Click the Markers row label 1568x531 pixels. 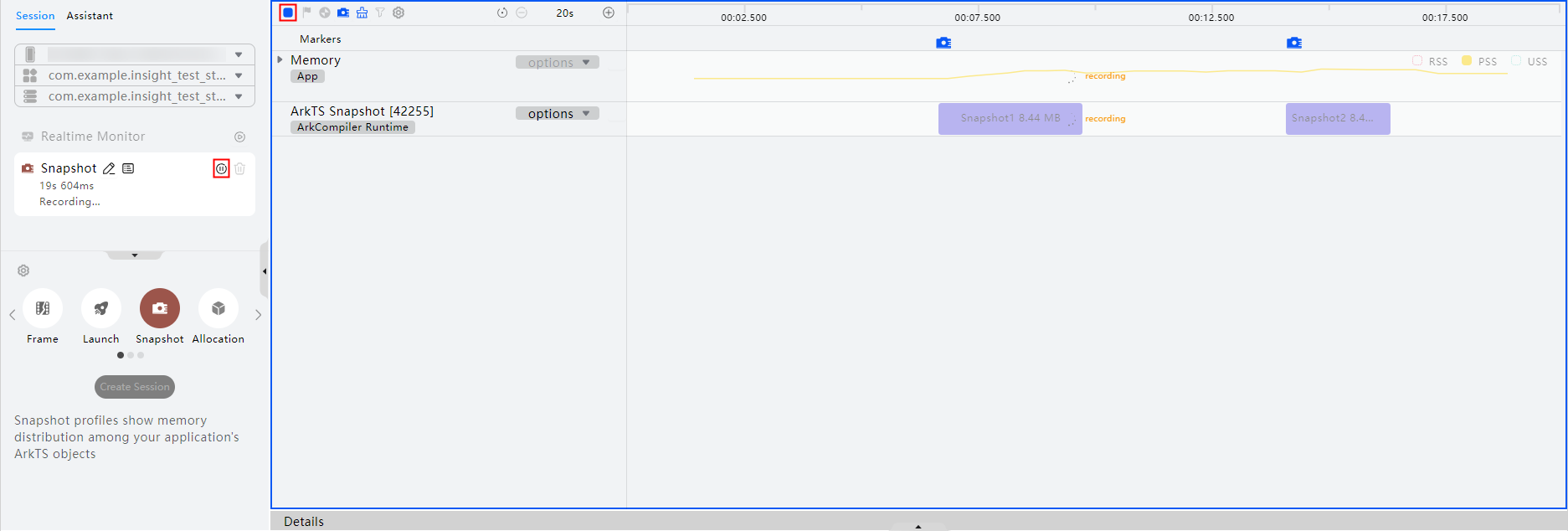coord(321,39)
